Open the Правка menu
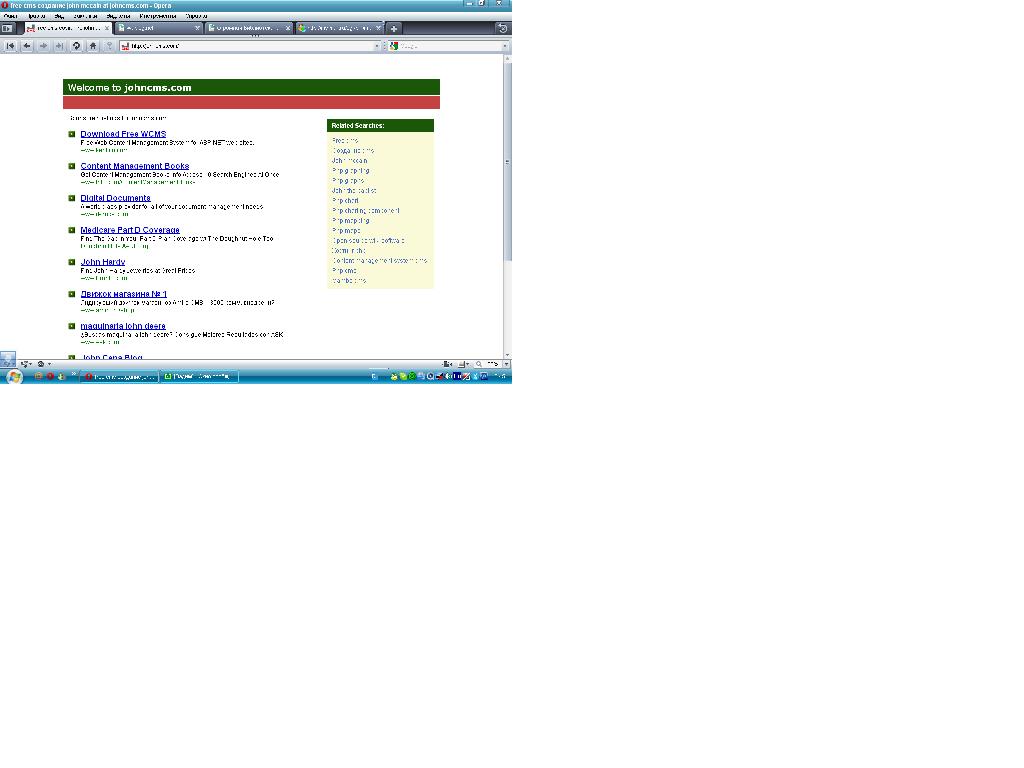Screen dimensions: 1024x768 (37, 16)
